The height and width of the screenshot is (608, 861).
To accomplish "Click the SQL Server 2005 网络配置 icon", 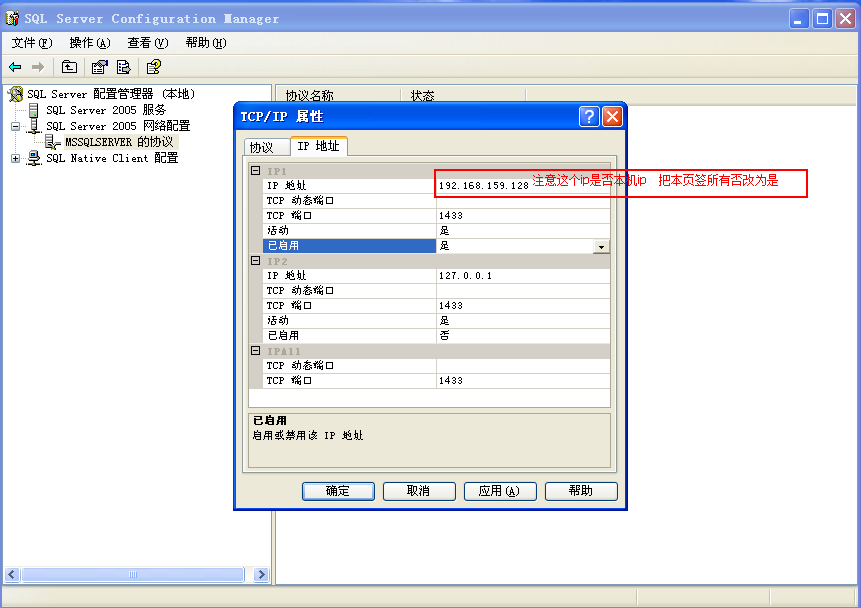I will click(x=34, y=126).
